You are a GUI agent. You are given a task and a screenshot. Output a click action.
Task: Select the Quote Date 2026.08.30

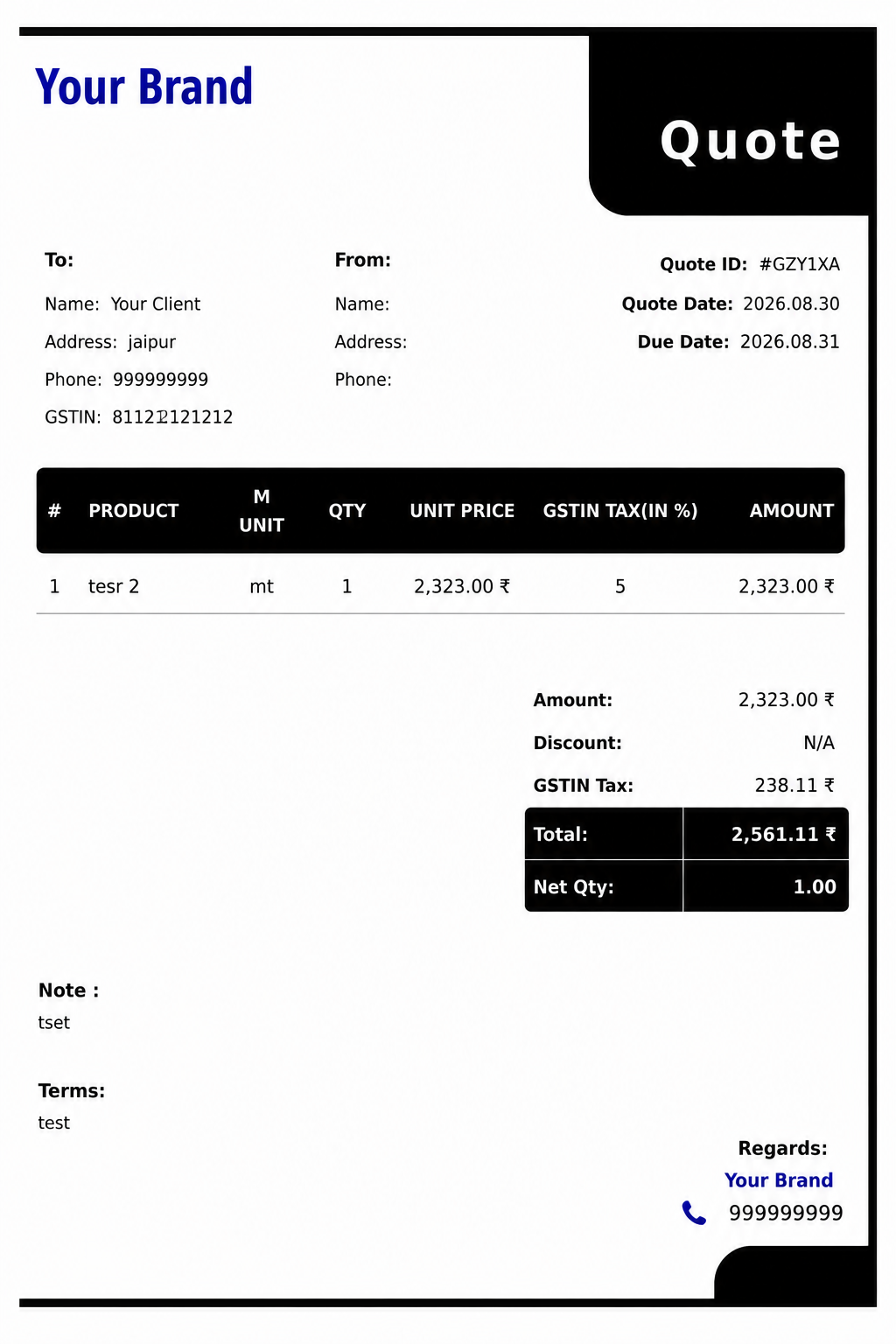(x=791, y=304)
